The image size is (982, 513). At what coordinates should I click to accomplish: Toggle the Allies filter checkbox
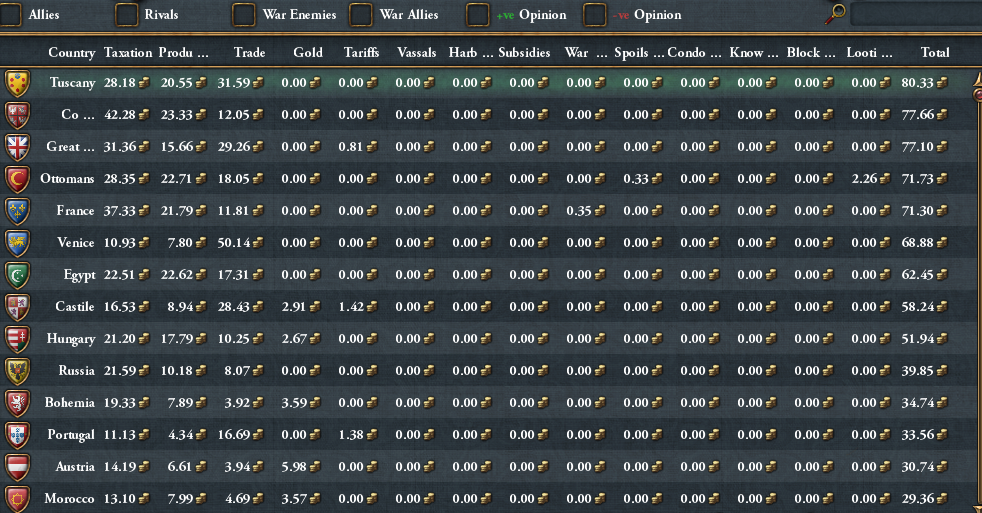[10, 15]
